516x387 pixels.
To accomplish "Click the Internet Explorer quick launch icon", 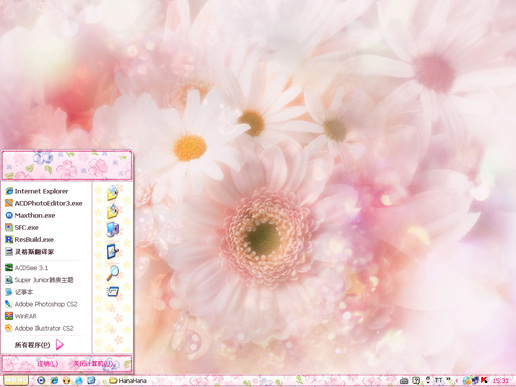I will 54,380.
